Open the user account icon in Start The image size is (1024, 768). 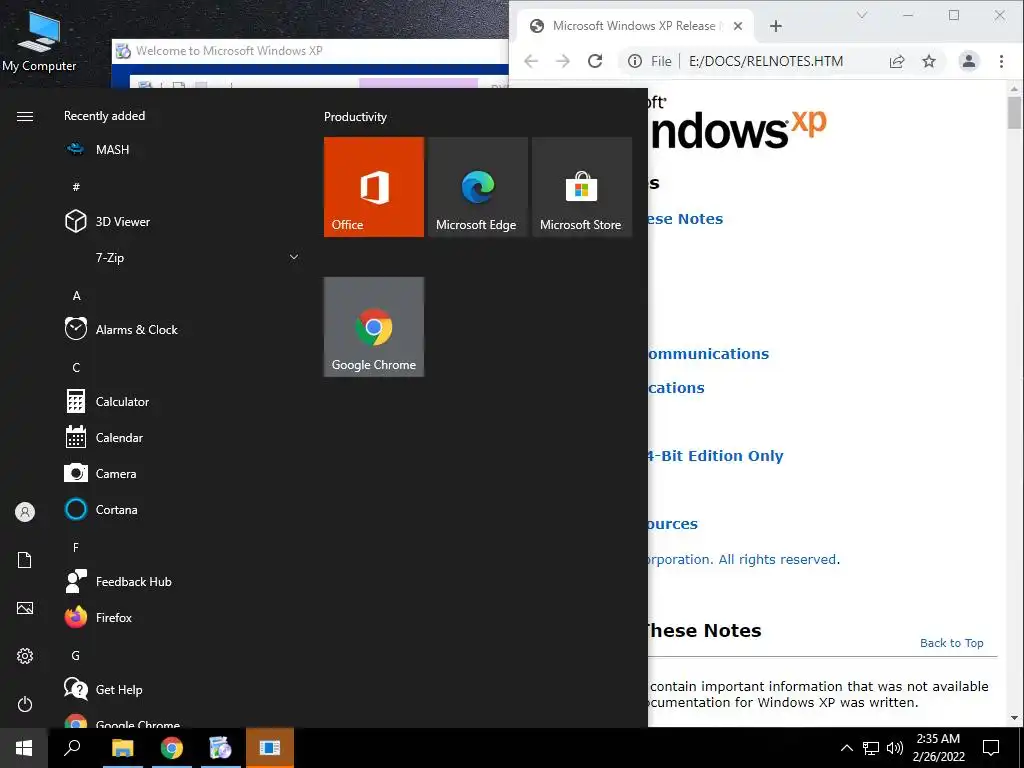click(x=25, y=512)
